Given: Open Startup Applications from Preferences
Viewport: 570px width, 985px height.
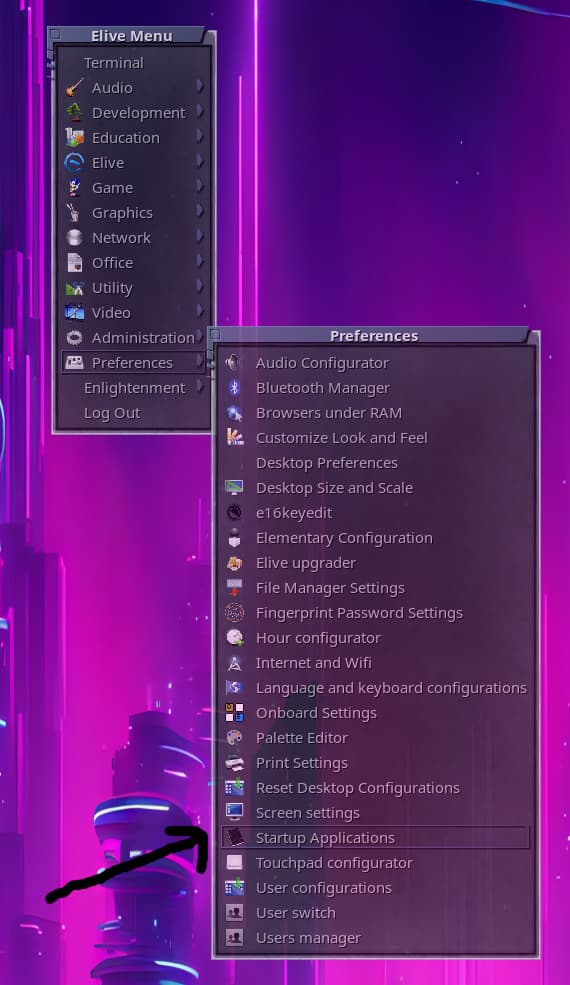Looking at the screenshot, I should 375,837.
